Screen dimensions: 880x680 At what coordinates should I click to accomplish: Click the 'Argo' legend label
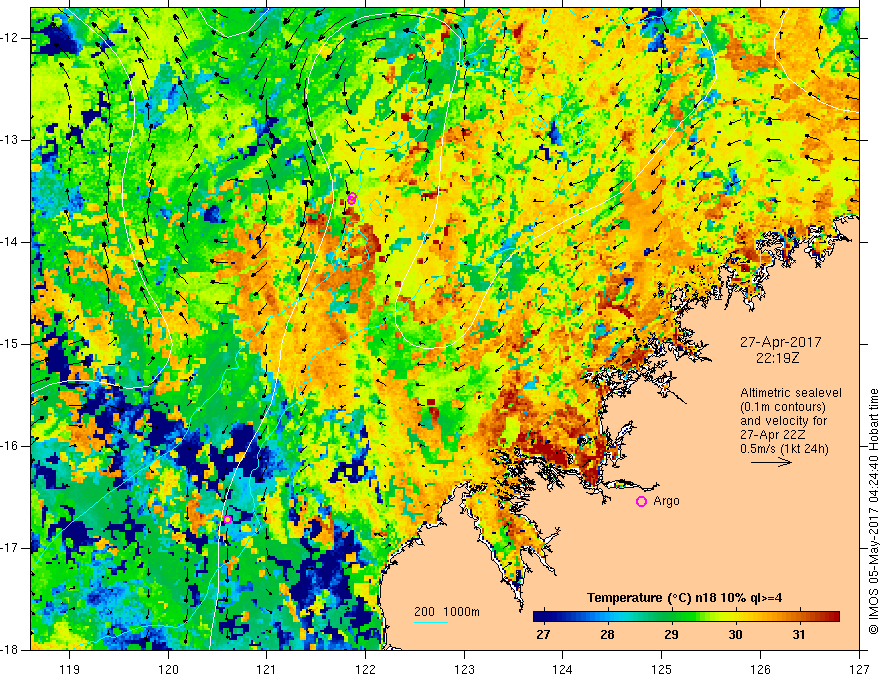click(x=666, y=501)
